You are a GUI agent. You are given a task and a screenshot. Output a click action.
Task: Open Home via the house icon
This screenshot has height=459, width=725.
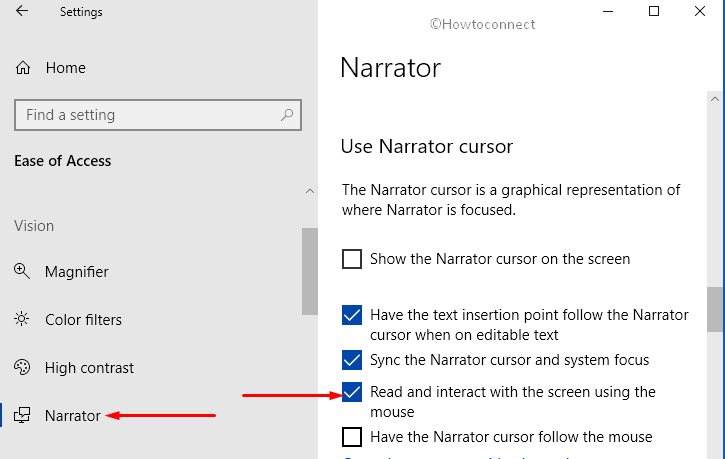(x=23, y=68)
